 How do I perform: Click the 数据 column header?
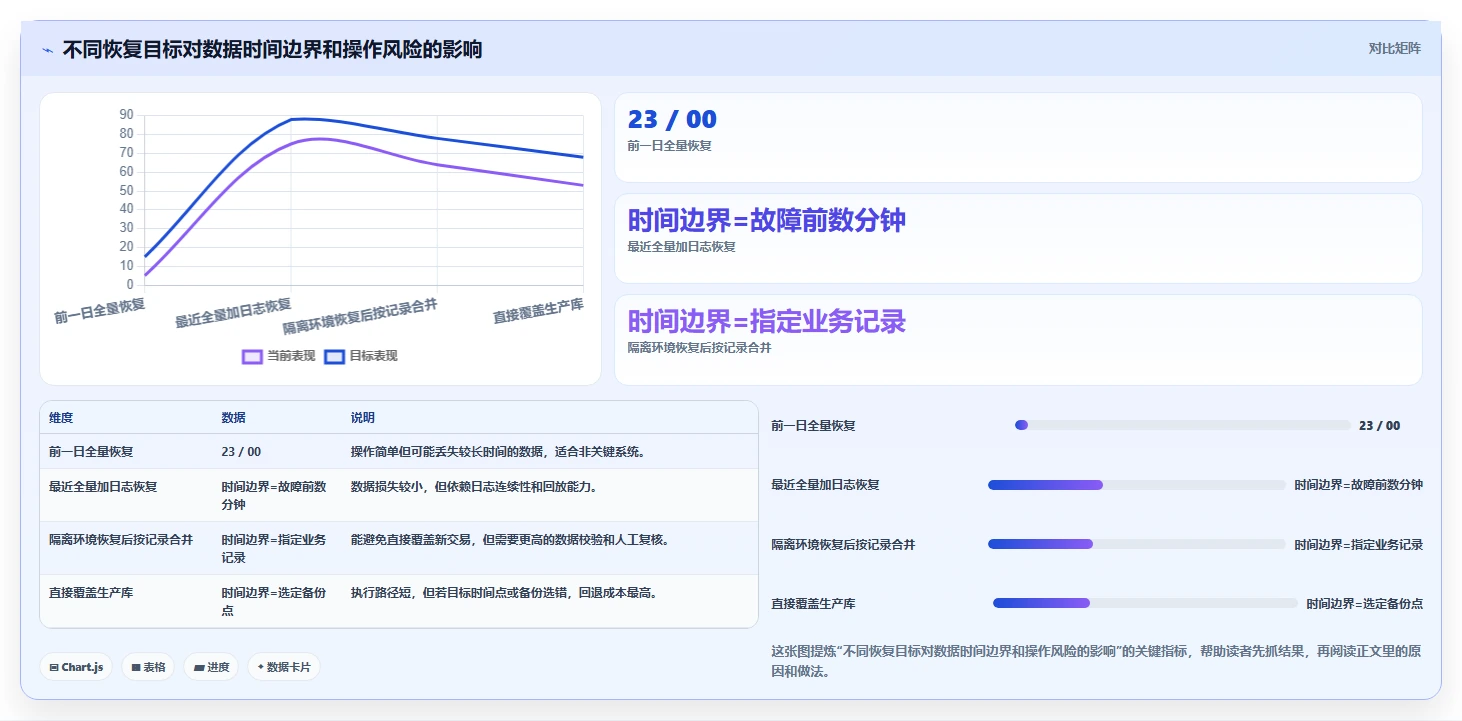click(234, 417)
